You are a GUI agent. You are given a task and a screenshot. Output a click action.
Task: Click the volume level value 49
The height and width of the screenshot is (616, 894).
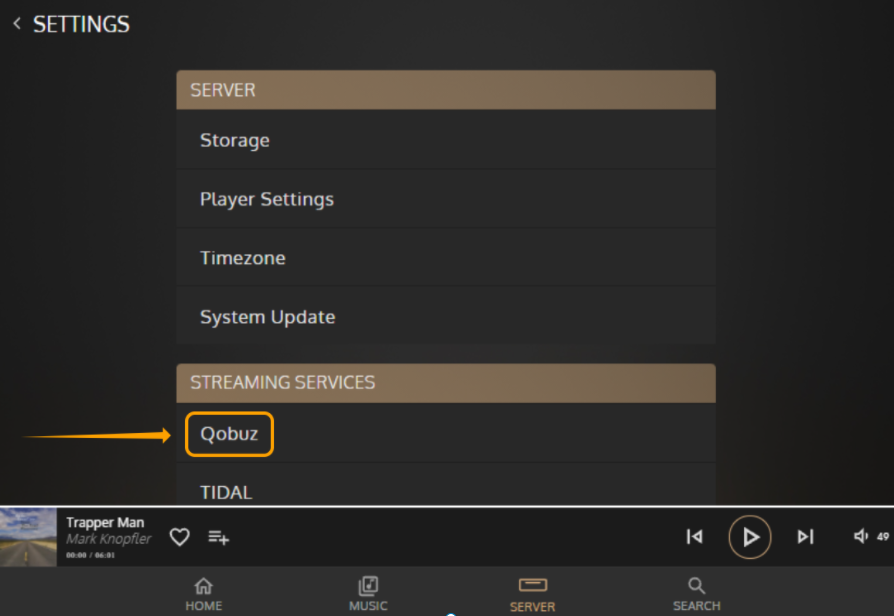pyautogui.click(x=883, y=537)
